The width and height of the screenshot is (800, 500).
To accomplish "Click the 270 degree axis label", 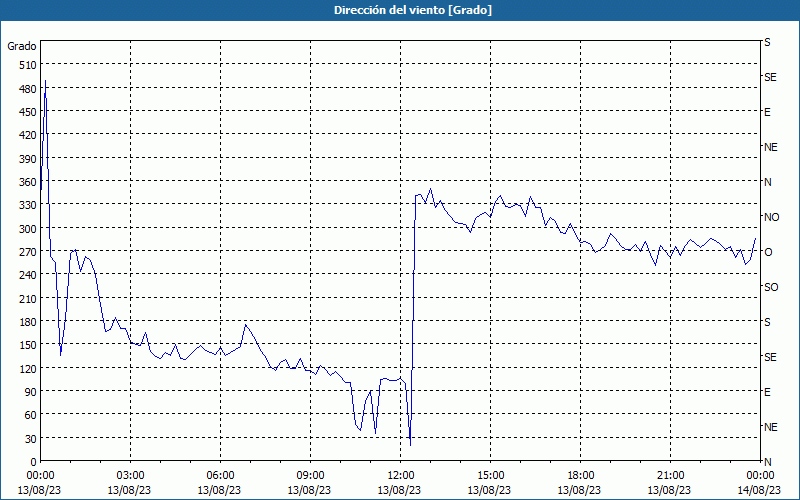I will click(x=28, y=252).
